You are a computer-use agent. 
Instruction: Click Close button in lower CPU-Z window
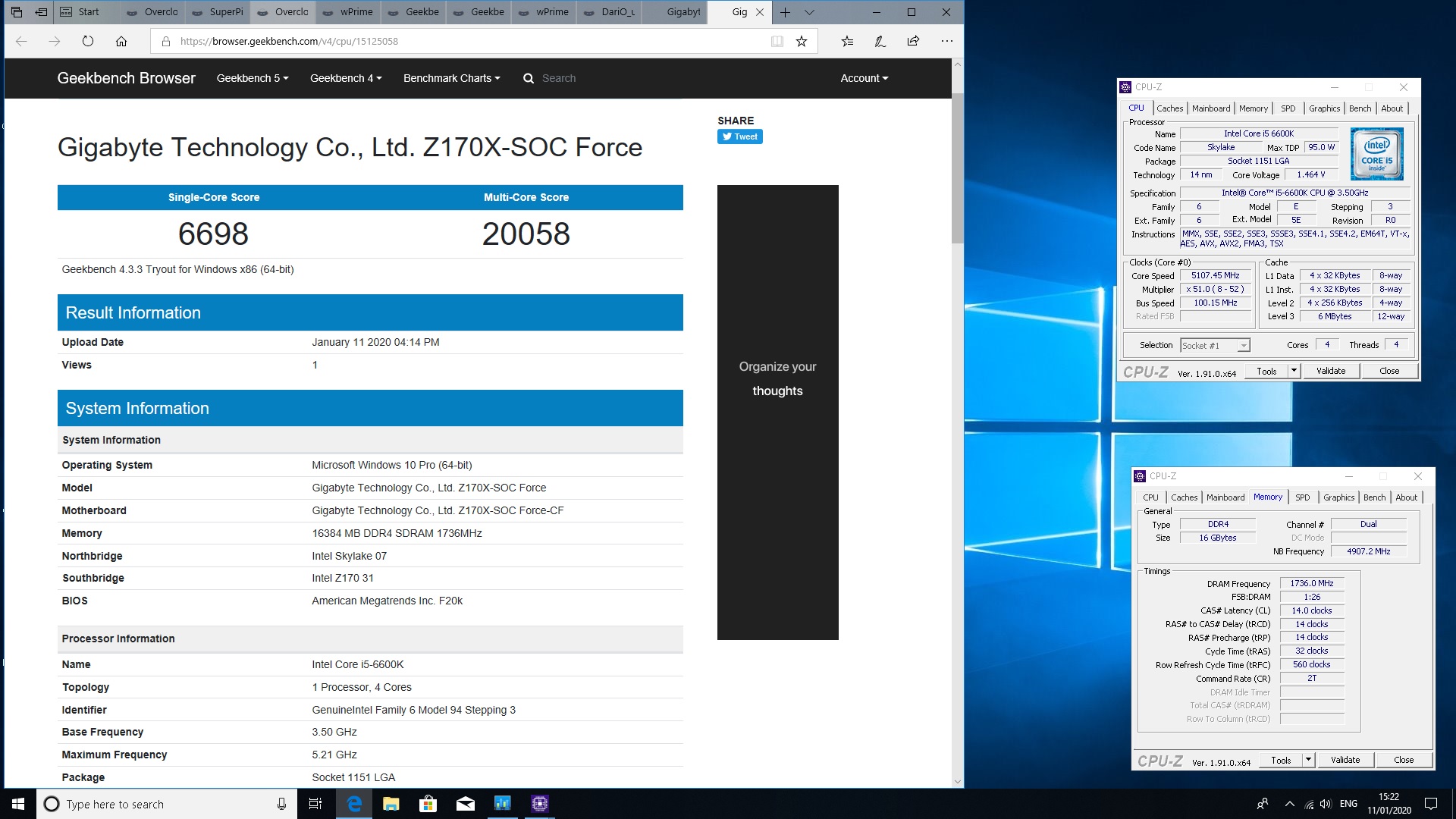coord(1404,760)
